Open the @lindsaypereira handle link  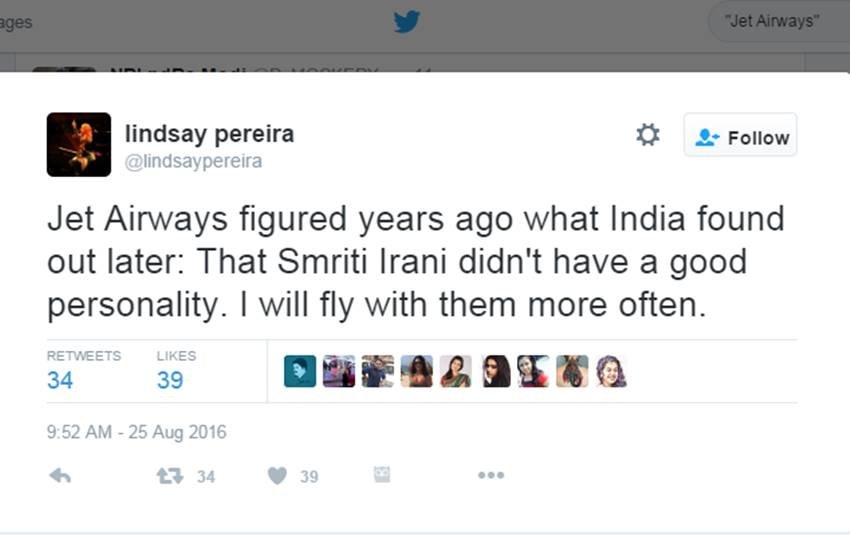[193, 161]
